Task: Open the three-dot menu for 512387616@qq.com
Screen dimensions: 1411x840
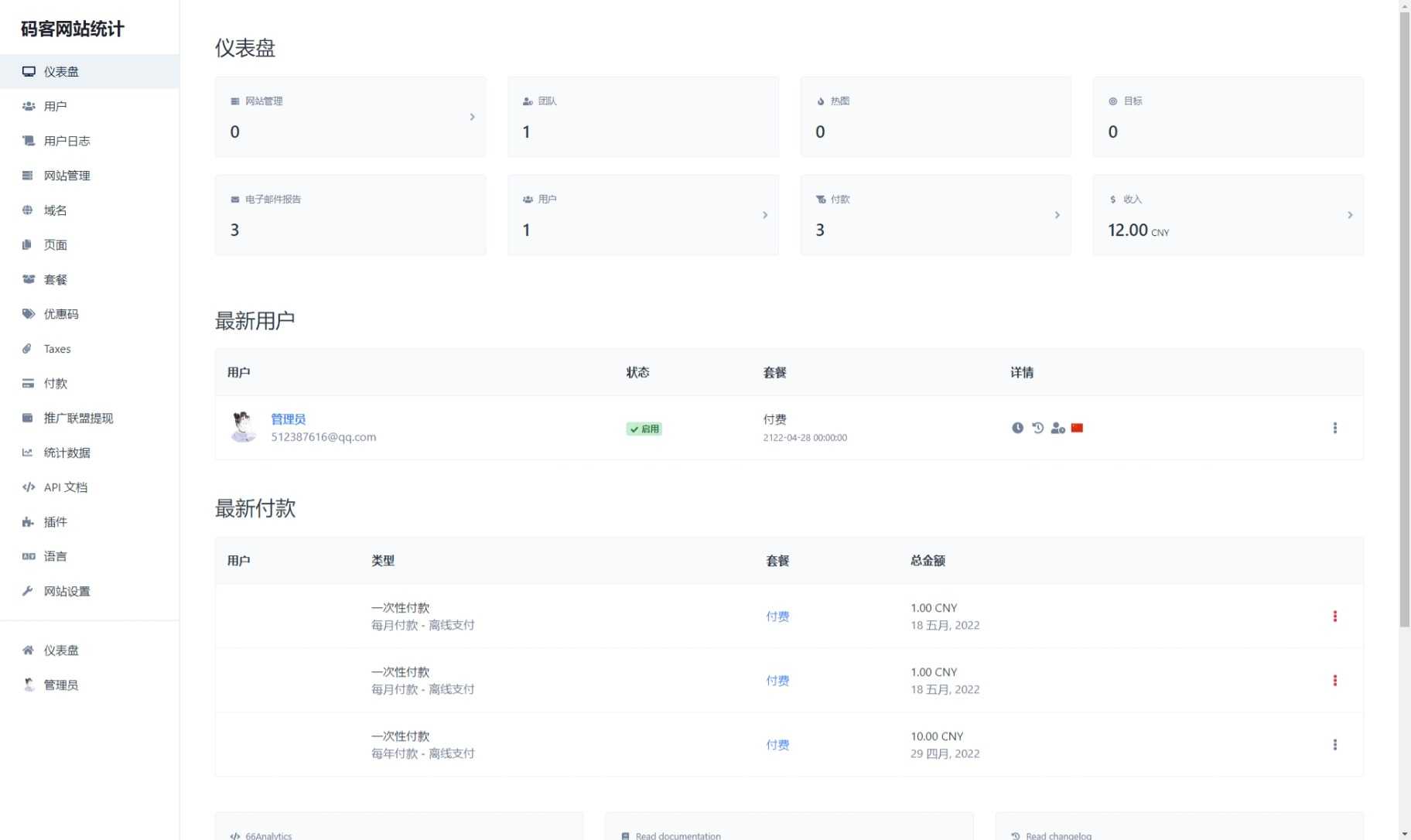Action: [1335, 428]
